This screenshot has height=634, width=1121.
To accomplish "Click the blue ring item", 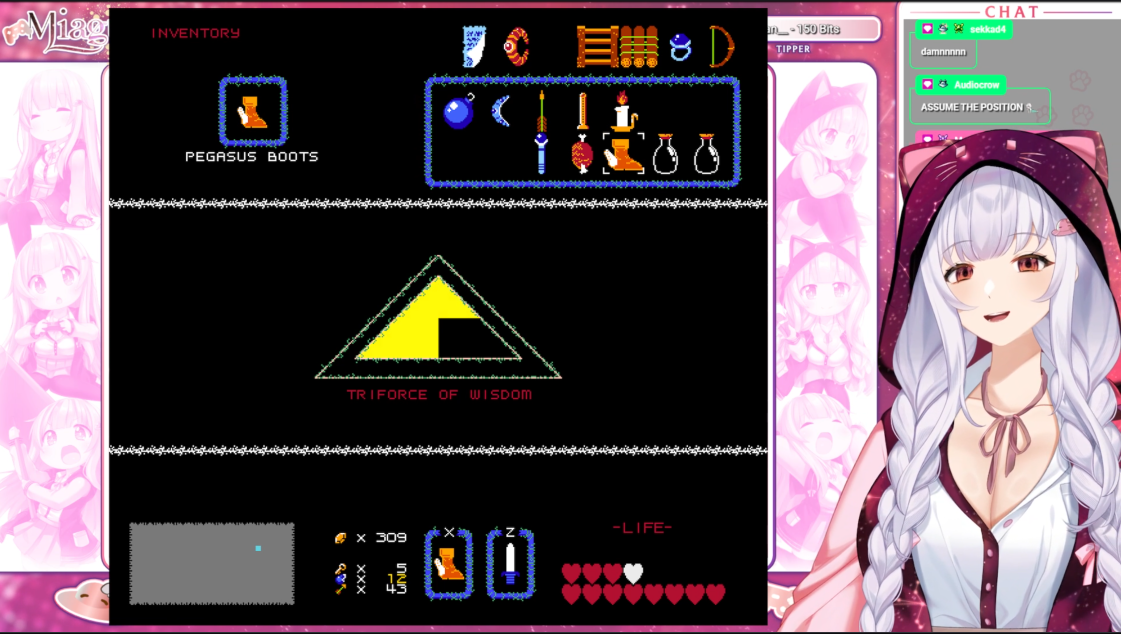I will point(681,47).
